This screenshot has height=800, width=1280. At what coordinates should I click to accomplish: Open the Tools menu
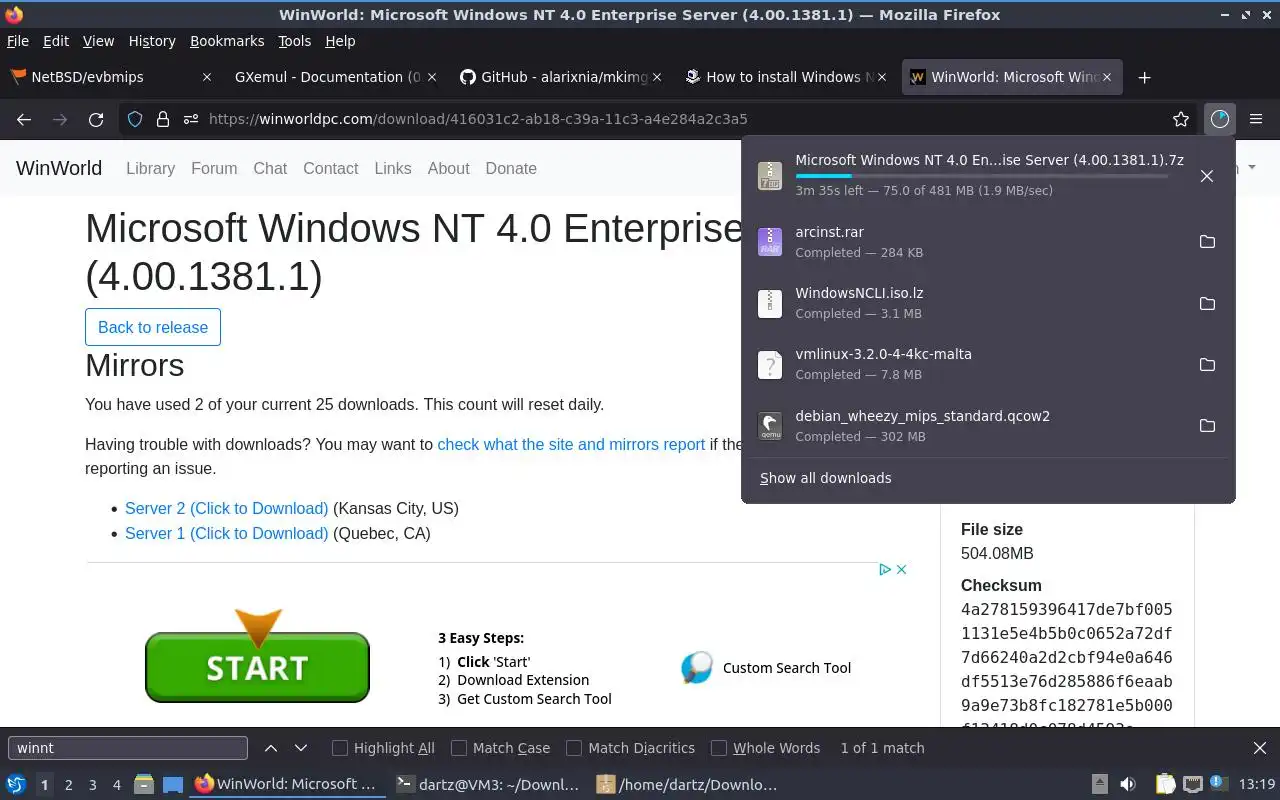tap(295, 41)
